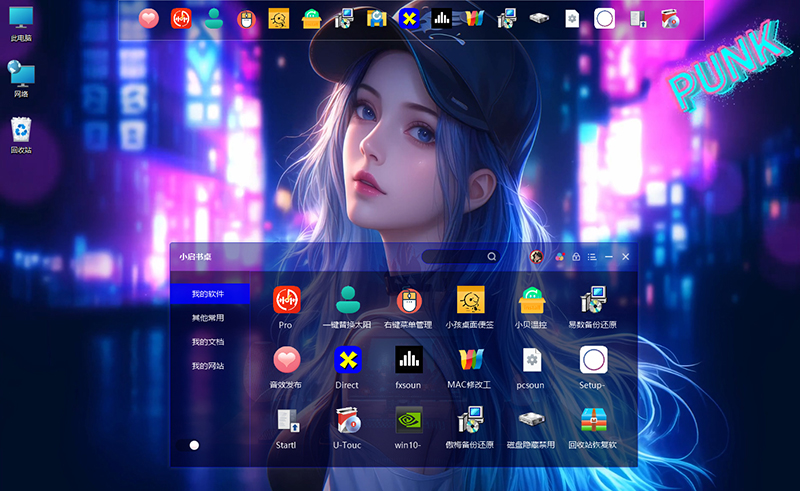Select the 我的软件 sidebar tab
The image size is (800, 491).
coord(209,294)
